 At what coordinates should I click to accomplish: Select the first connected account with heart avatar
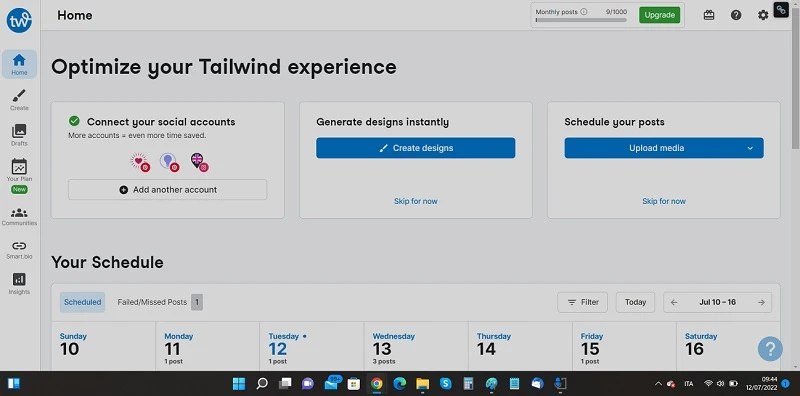[140, 161]
